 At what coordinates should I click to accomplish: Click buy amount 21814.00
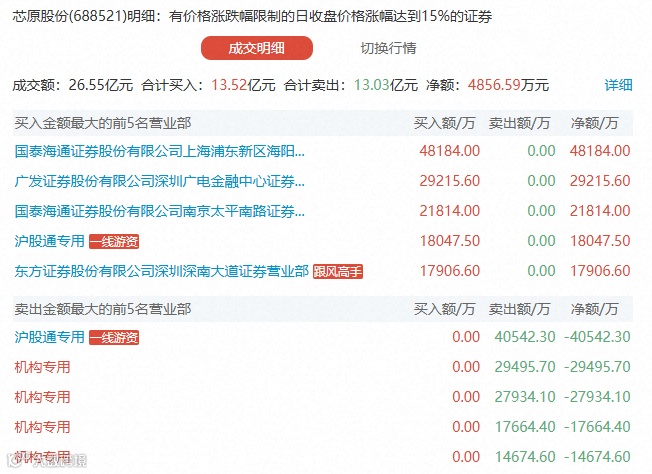[x=449, y=211]
